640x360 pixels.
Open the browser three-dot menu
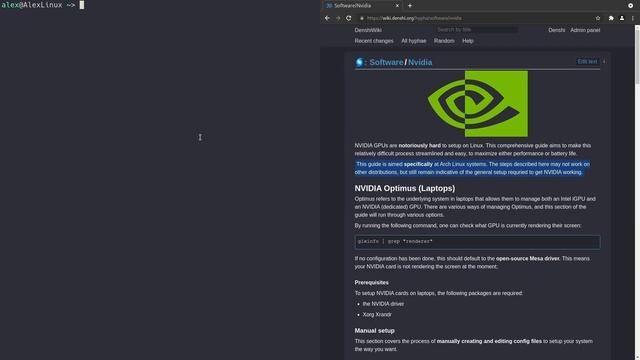click(633, 18)
